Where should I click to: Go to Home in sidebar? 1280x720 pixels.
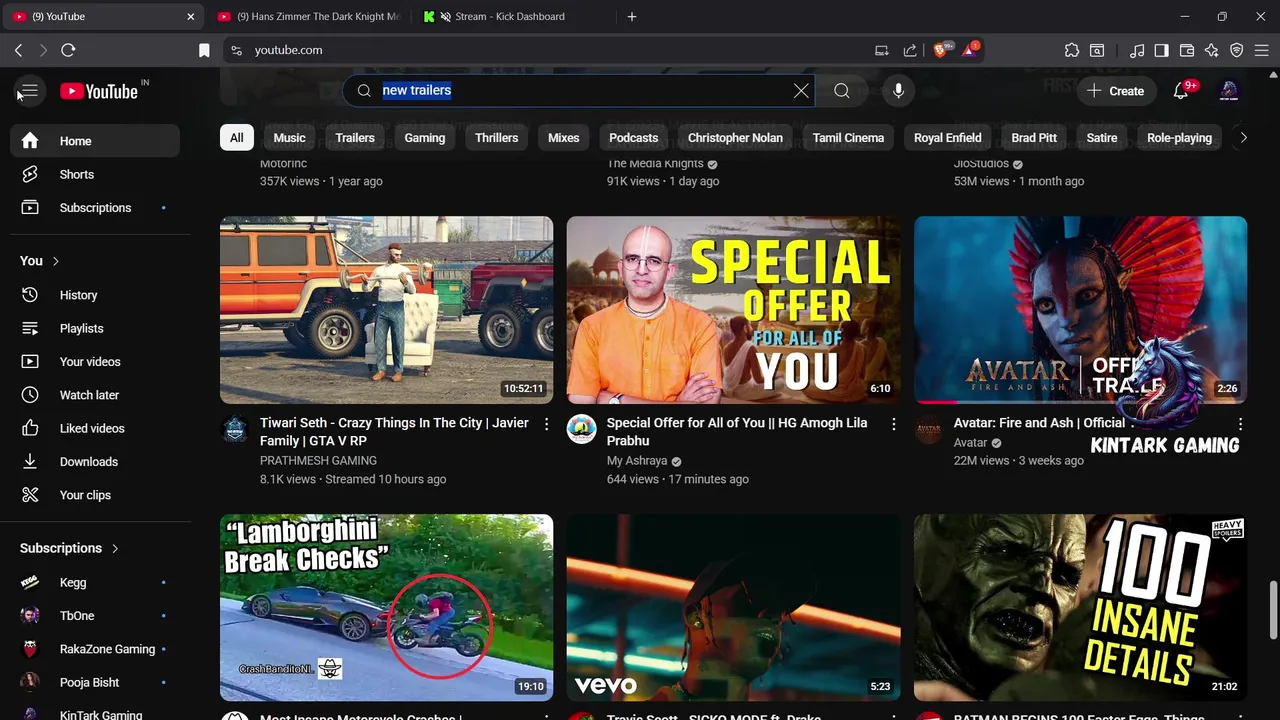(95, 141)
